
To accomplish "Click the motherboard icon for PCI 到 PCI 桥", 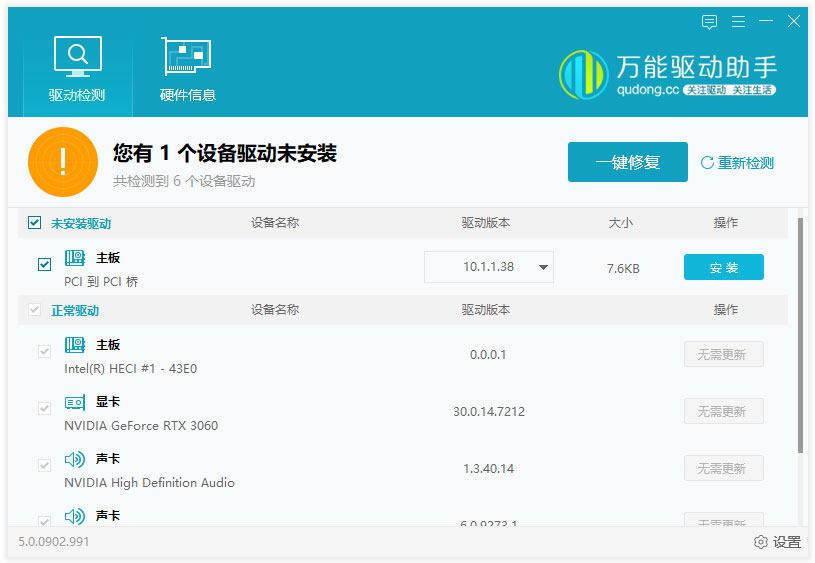I will click(x=75, y=258).
